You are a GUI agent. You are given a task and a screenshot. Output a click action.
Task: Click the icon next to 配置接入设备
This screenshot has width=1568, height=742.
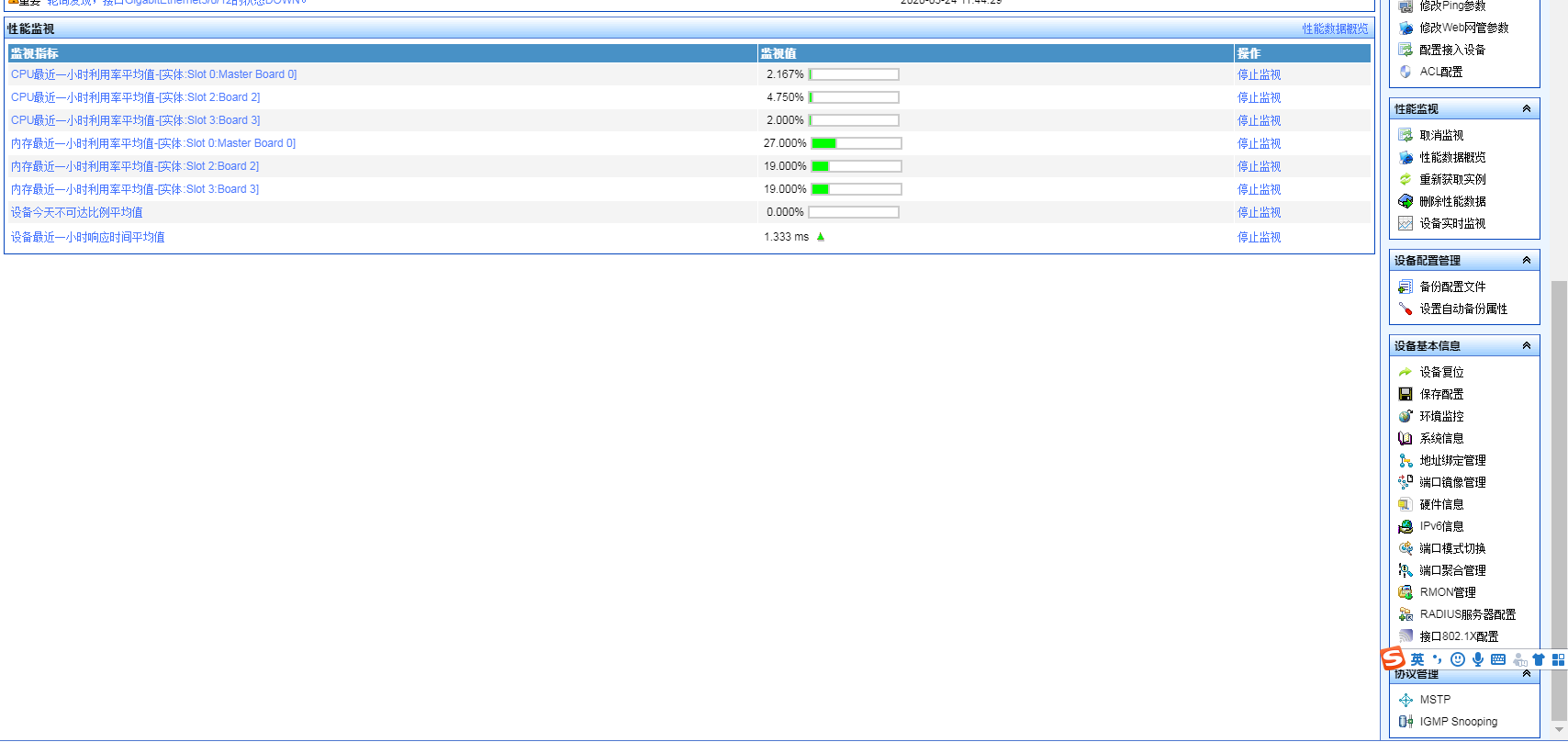1405,50
